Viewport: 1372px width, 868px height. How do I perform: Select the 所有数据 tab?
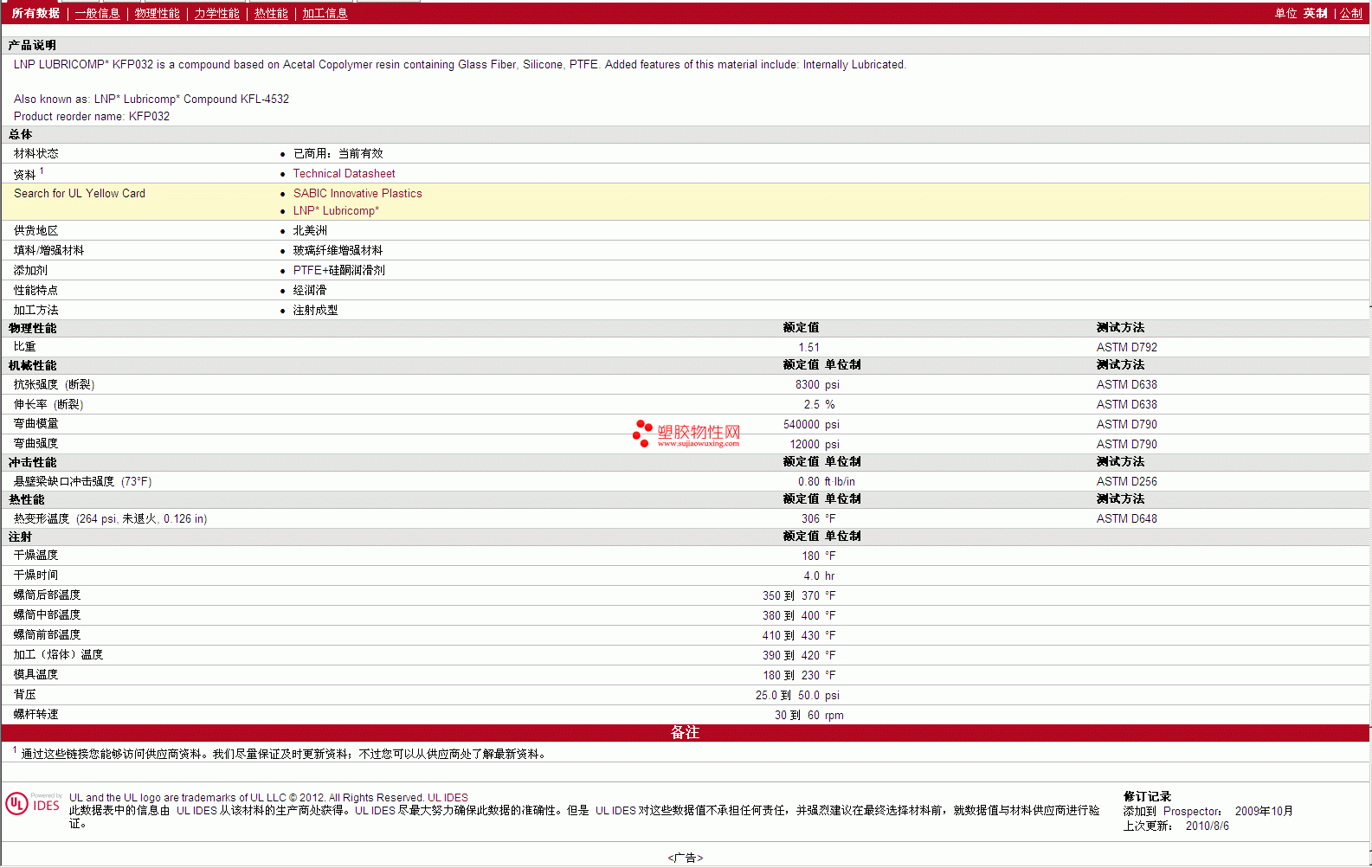35,14
